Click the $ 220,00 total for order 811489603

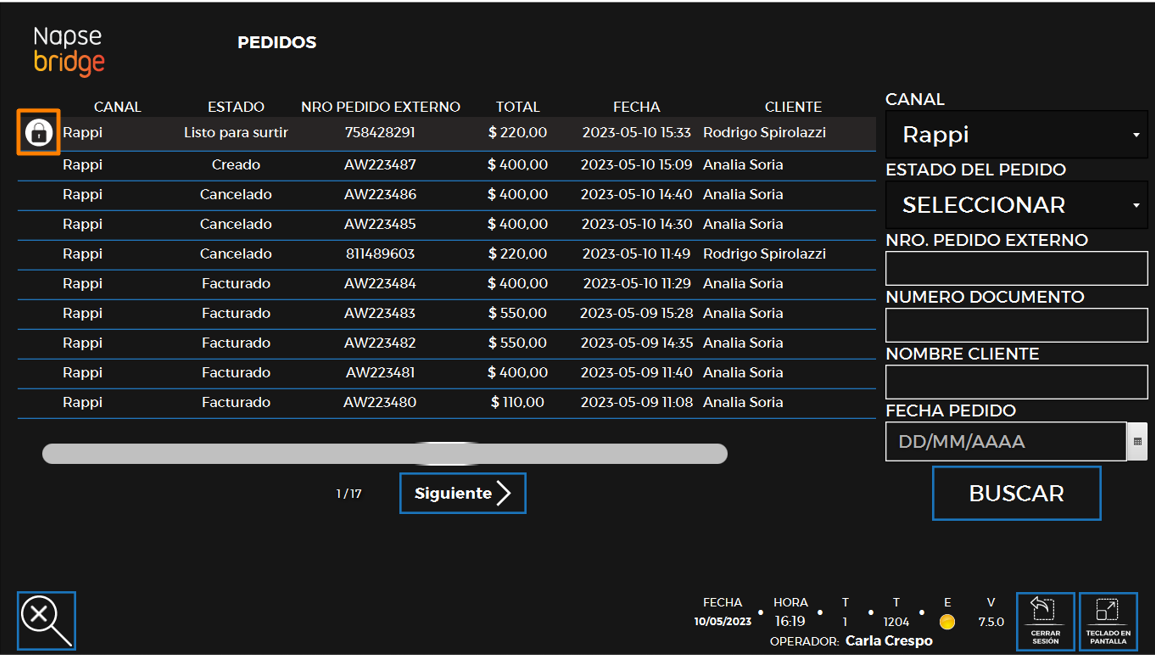[x=517, y=253]
